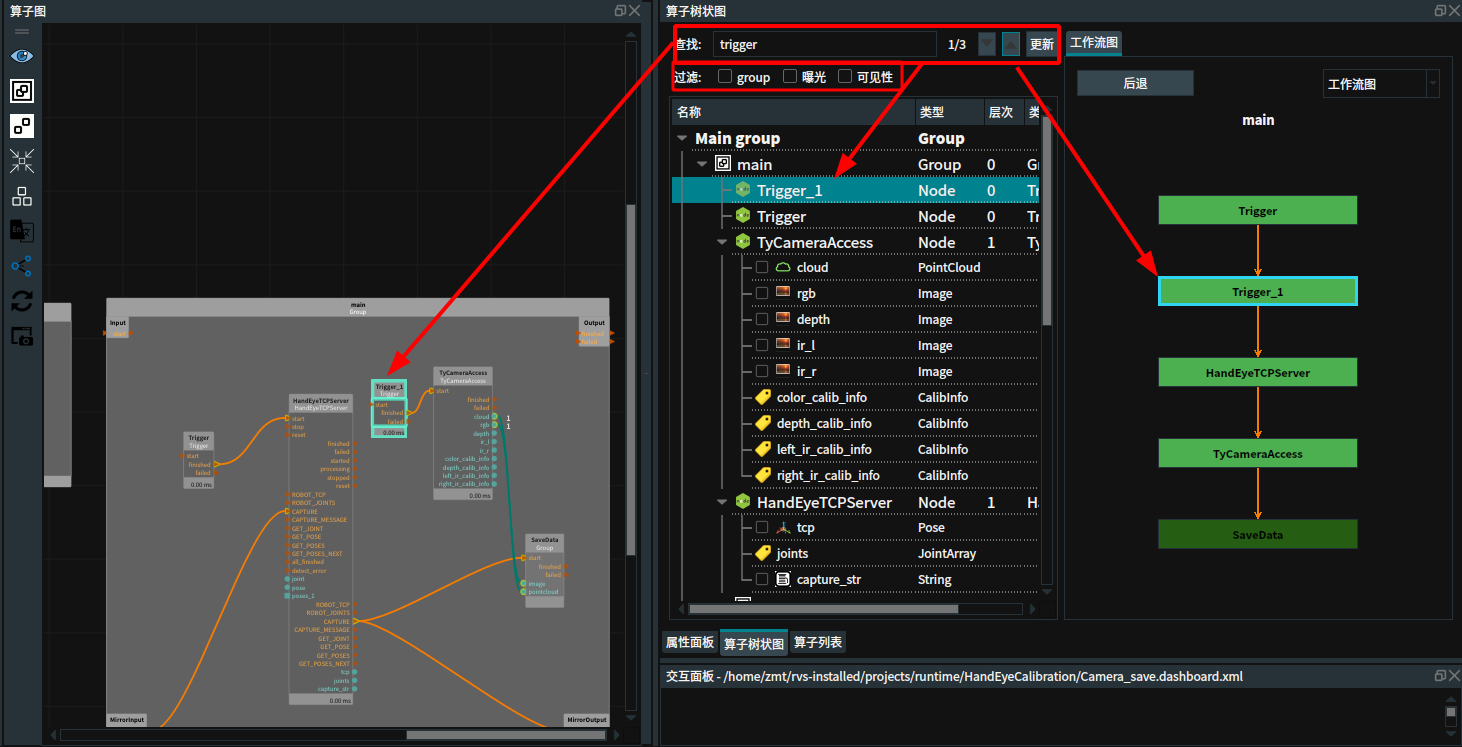Click float icon of 算子图 panel

coord(620,11)
